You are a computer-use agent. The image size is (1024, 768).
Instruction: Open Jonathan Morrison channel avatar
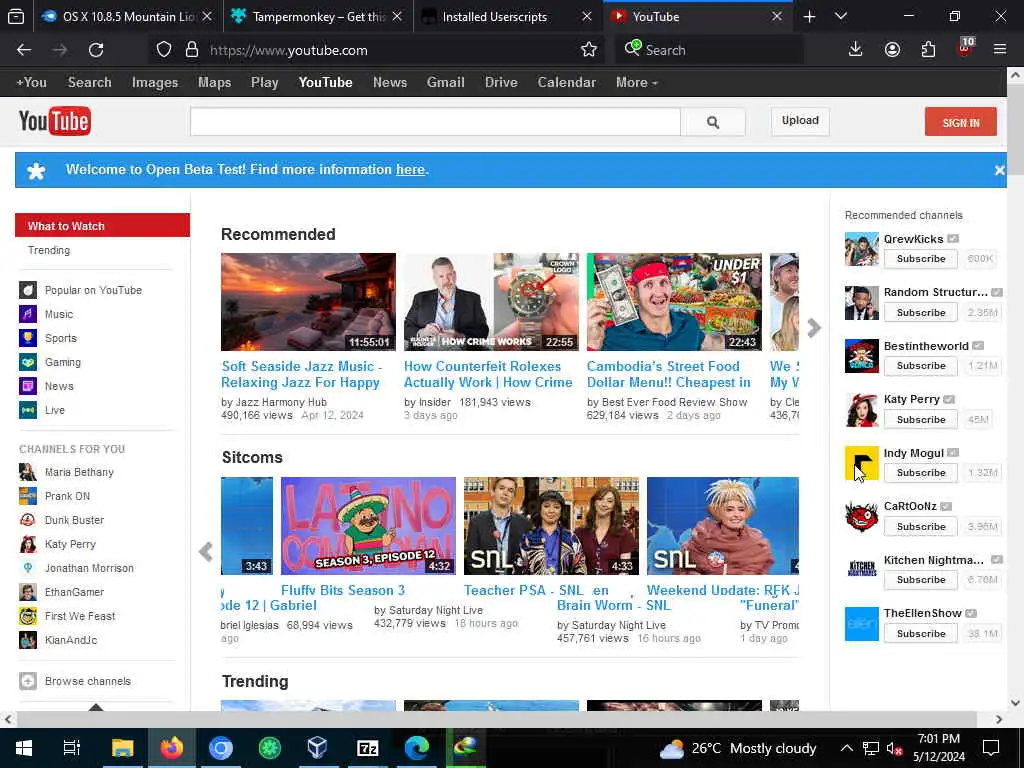(27, 568)
